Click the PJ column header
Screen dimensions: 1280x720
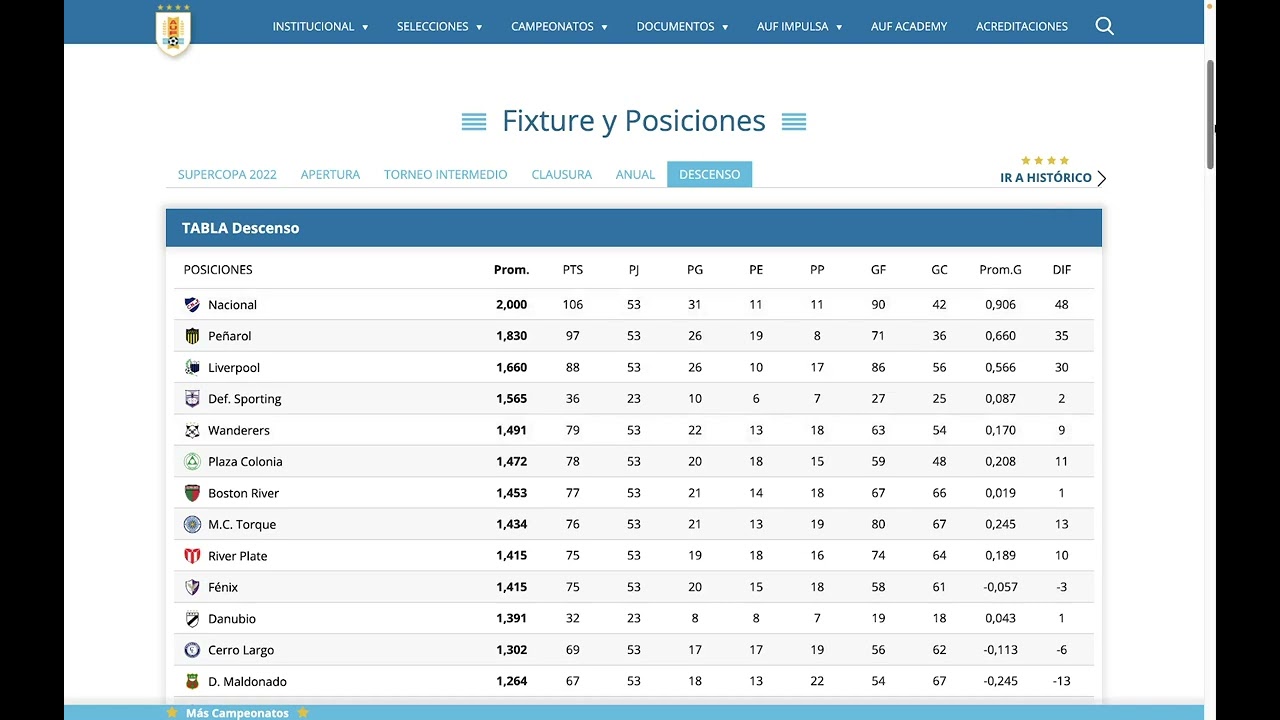point(634,270)
